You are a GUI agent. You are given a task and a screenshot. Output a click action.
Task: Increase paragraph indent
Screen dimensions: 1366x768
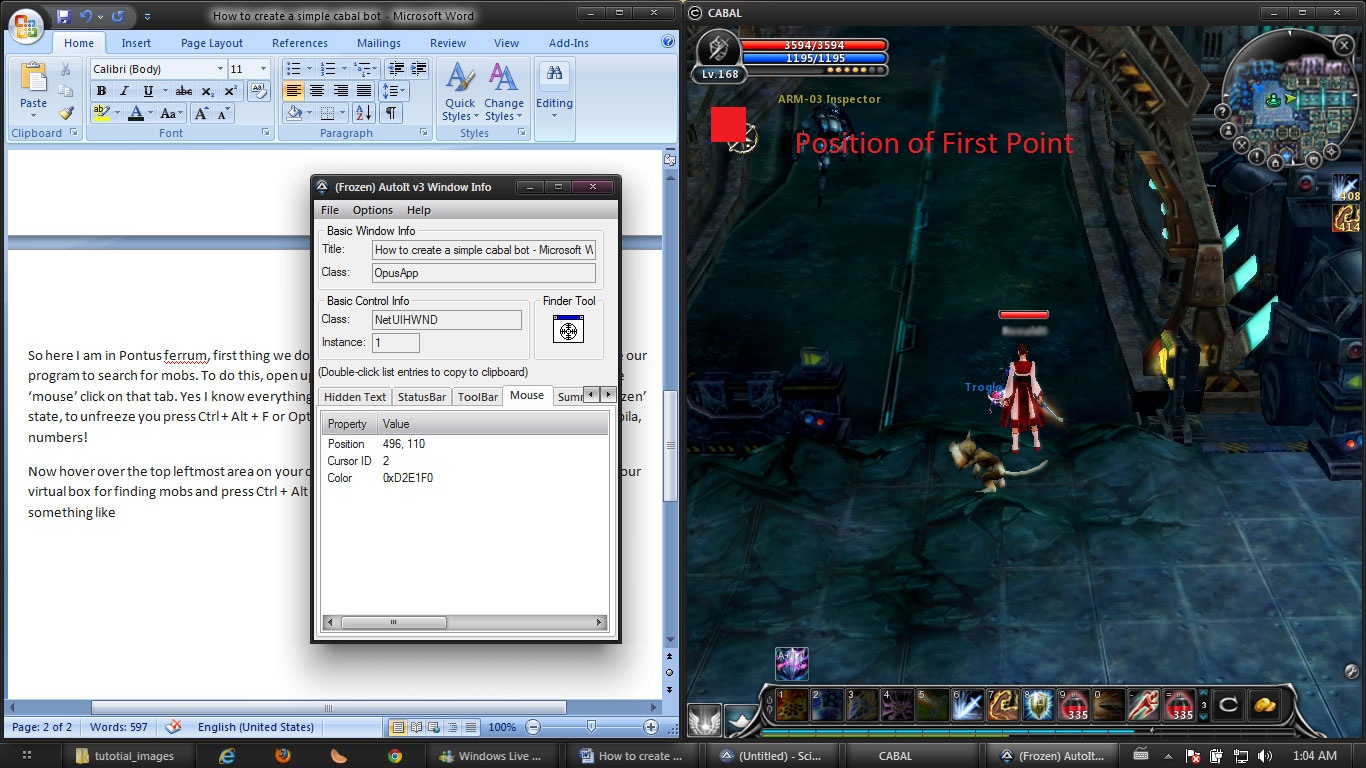coord(418,69)
